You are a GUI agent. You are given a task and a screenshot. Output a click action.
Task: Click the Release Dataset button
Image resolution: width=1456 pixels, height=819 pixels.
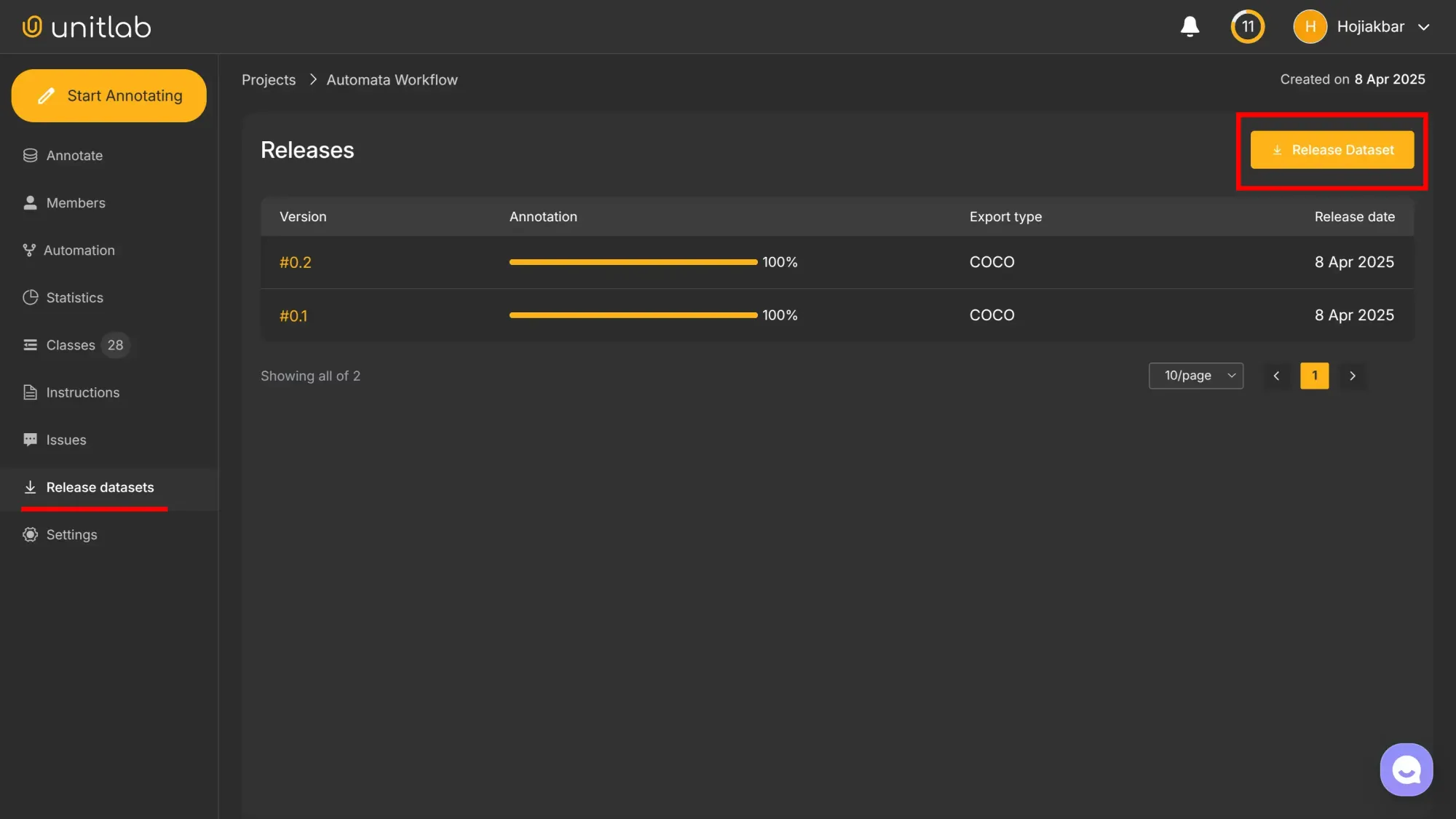pos(1332,150)
